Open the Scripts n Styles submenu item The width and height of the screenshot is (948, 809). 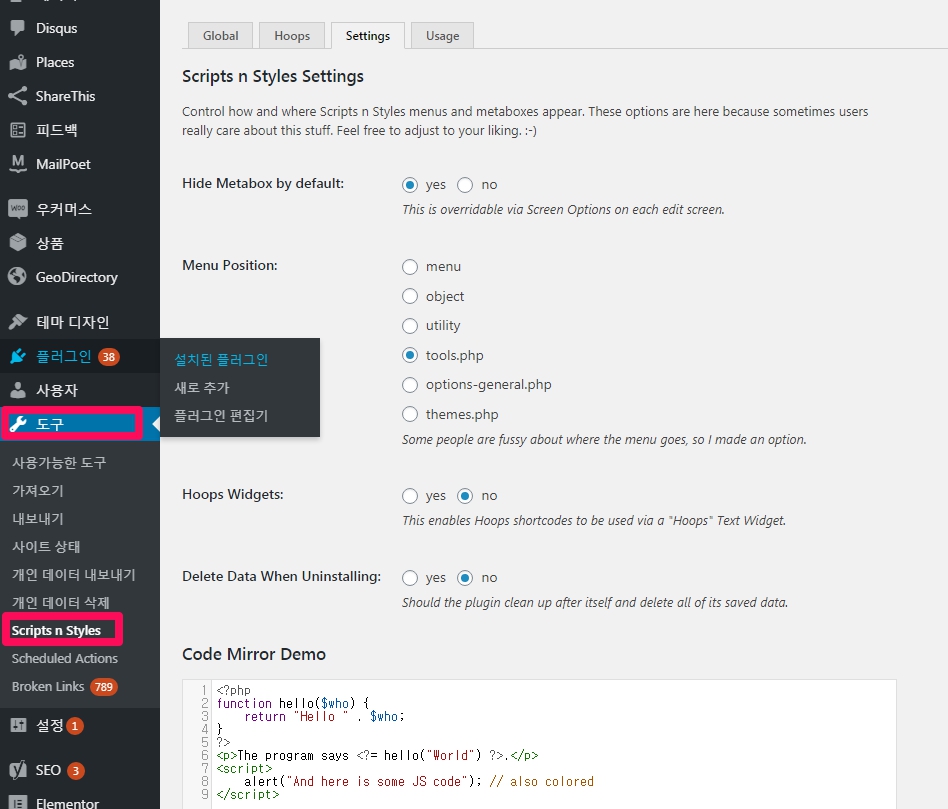coord(56,630)
